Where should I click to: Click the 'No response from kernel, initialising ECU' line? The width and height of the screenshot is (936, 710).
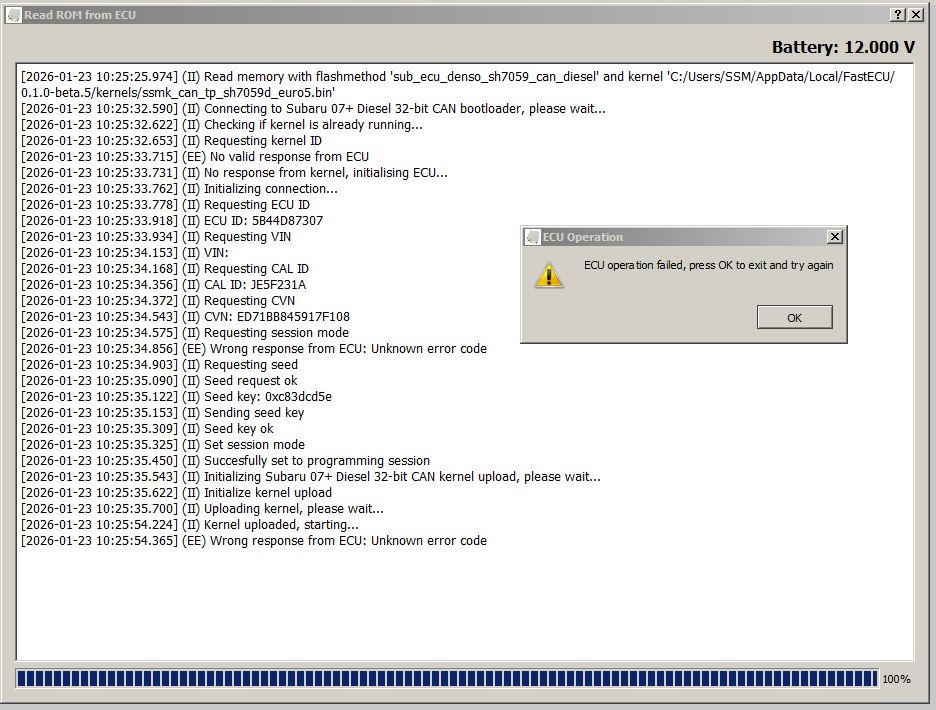[235, 172]
